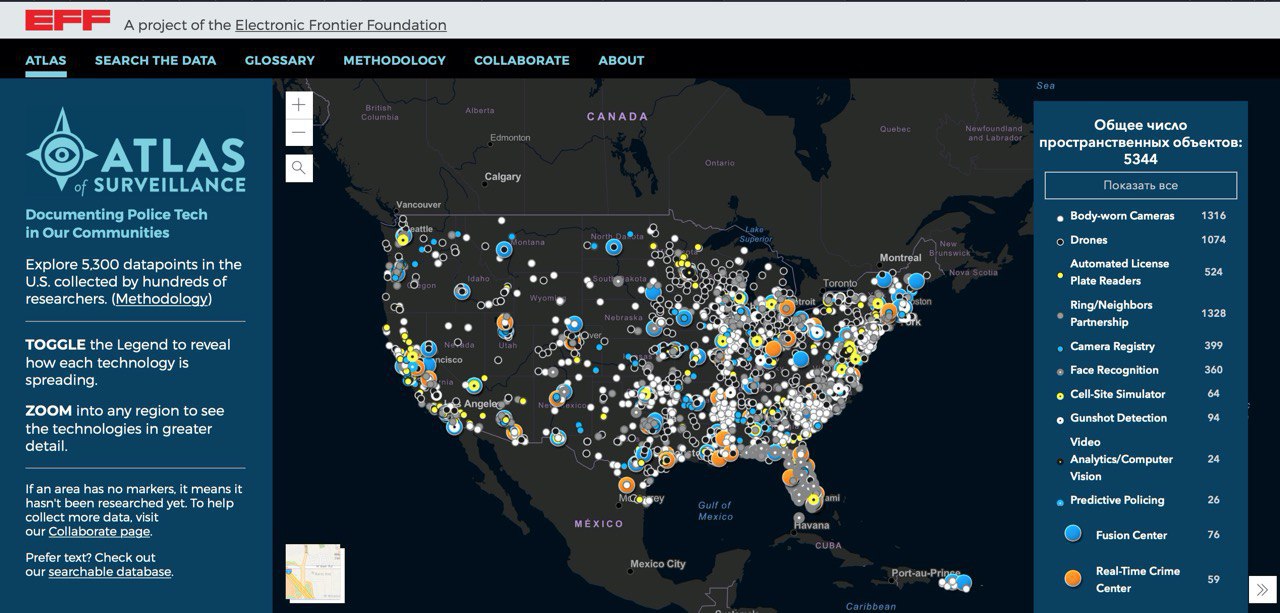Click the Gulf of Mexico map label

pyautogui.click(x=715, y=511)
